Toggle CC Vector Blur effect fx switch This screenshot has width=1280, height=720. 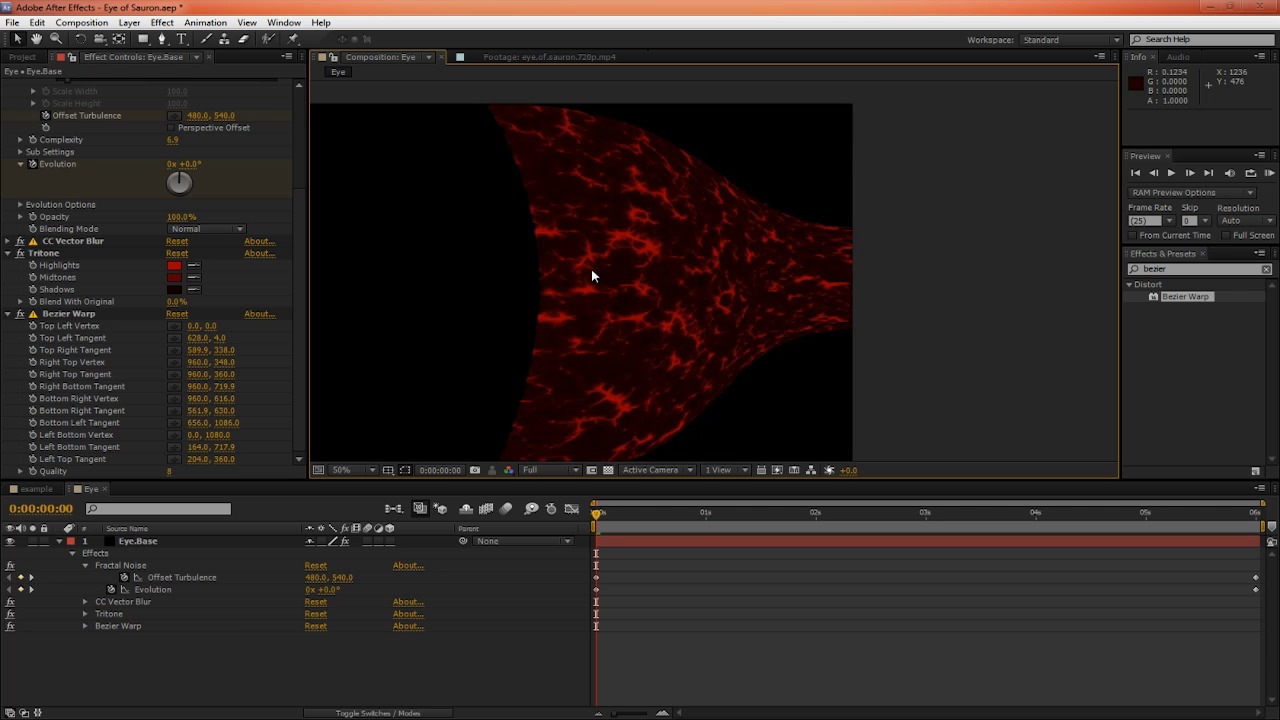(20, 241)
